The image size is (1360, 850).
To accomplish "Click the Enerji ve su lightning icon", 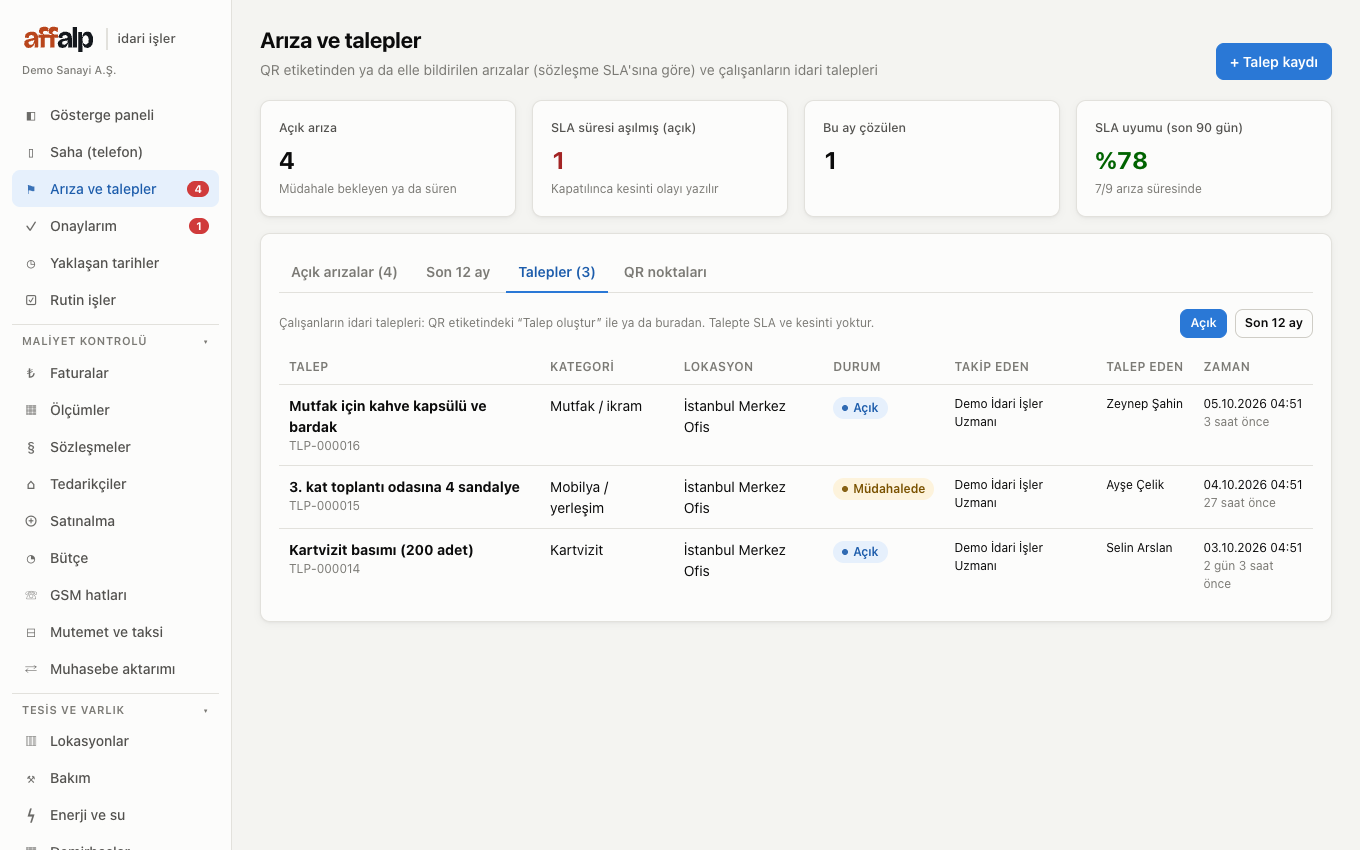I will (31, 815).
